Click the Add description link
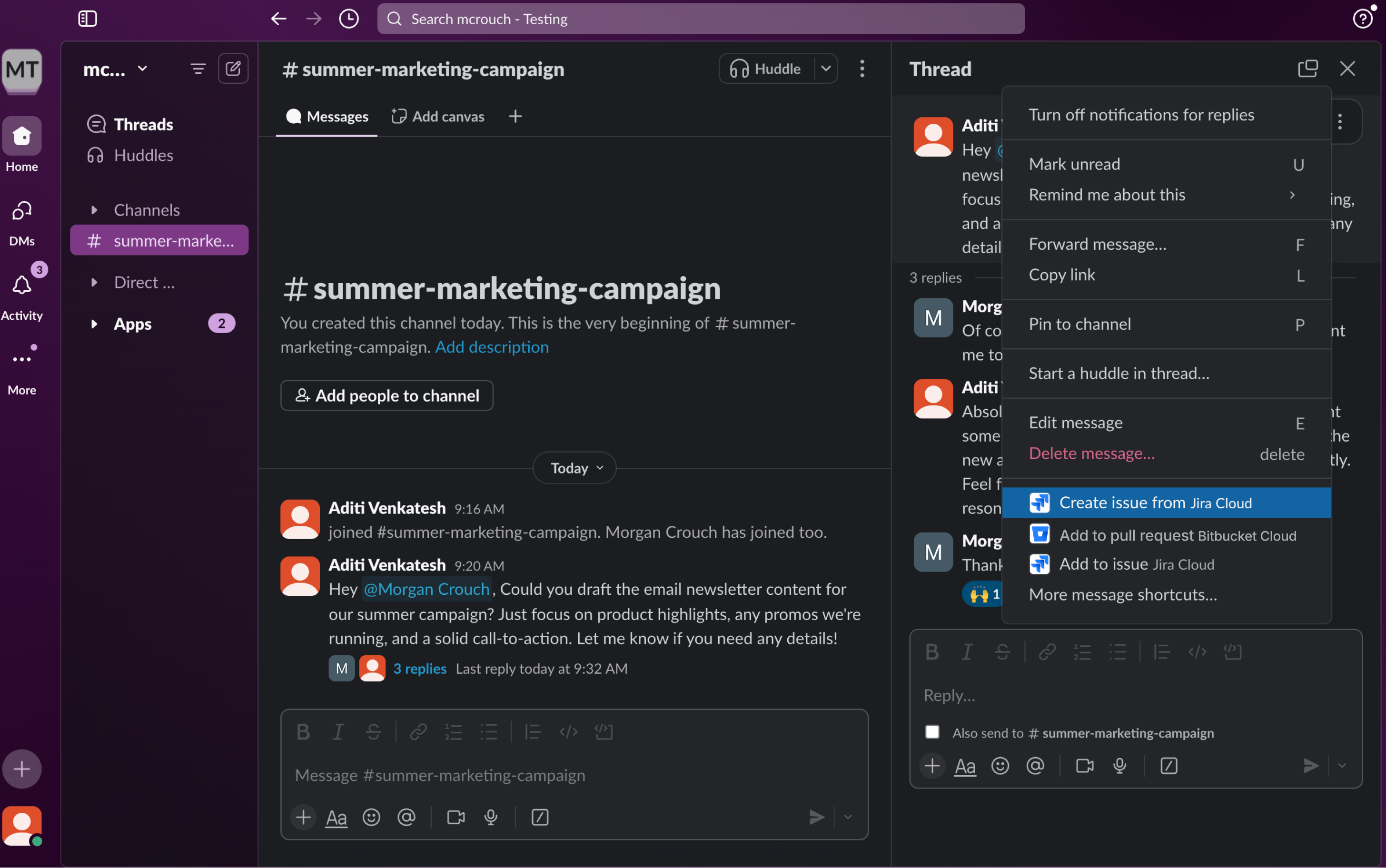The height and width of the screenshot is (868, 1386). pyautogui.click(x=492, y=347)
